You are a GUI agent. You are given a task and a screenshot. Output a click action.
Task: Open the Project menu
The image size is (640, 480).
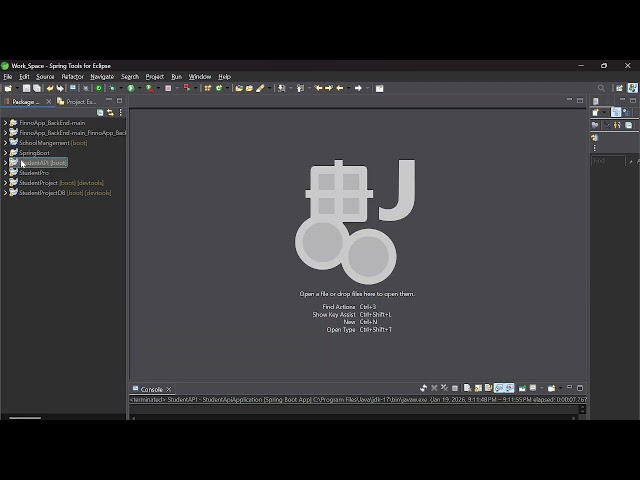coord(155,77)
